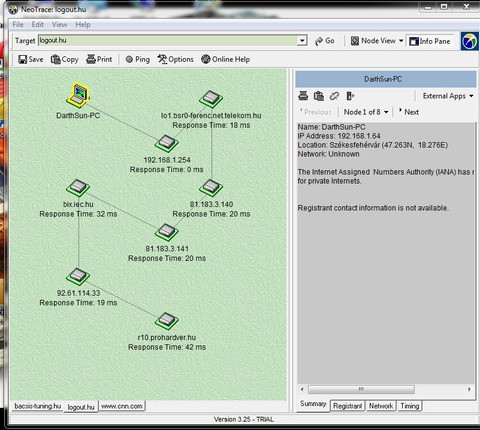Open the Options tool
The height and width of the screenshot is (430, 480).
click(x=176, y=59)
